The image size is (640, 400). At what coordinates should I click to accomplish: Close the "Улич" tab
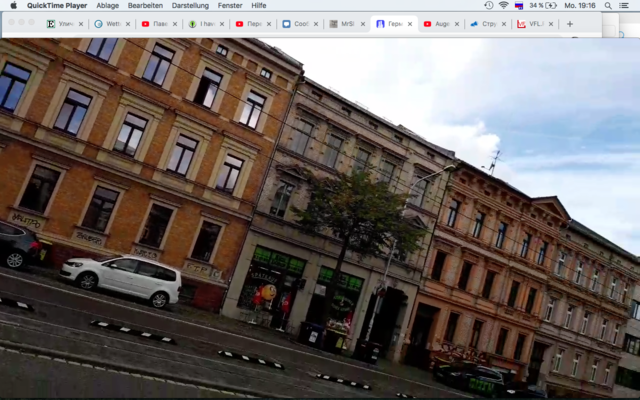pos(81,24)
